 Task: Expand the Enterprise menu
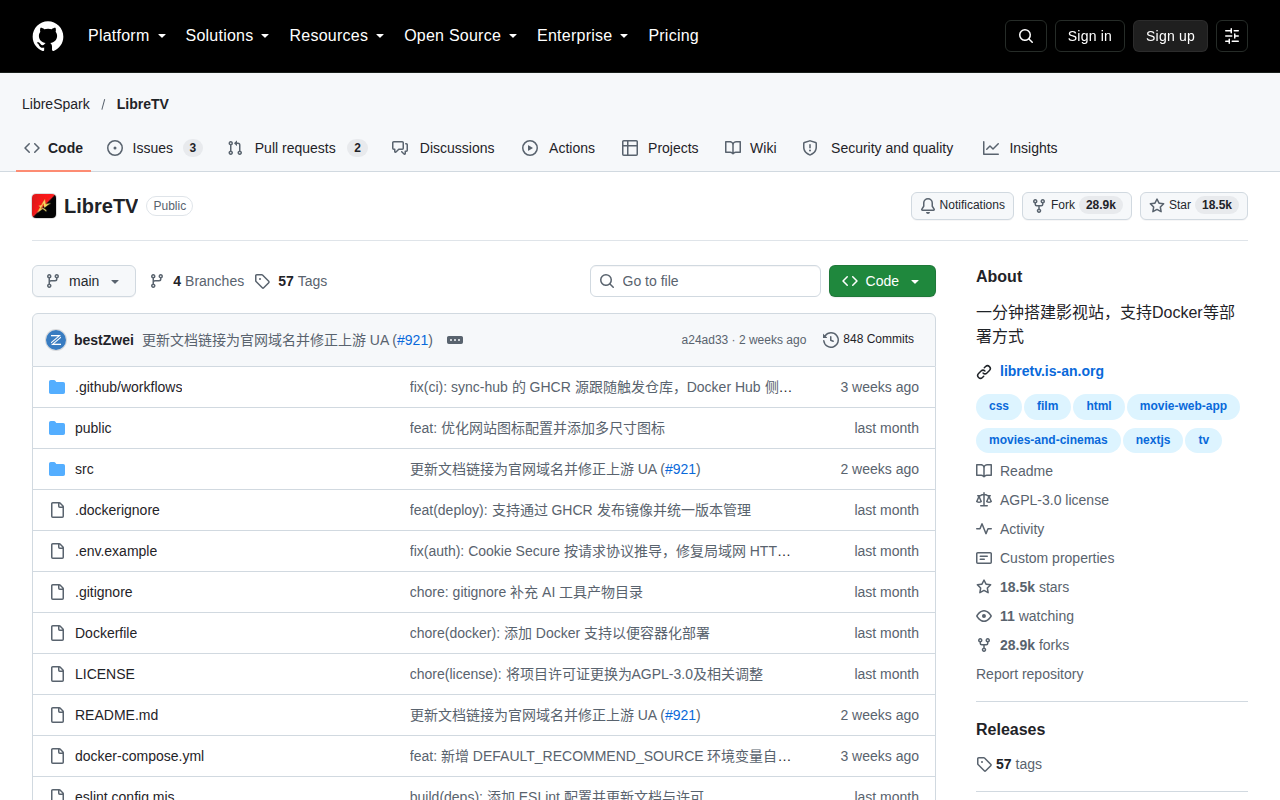(x=583, y=36)
